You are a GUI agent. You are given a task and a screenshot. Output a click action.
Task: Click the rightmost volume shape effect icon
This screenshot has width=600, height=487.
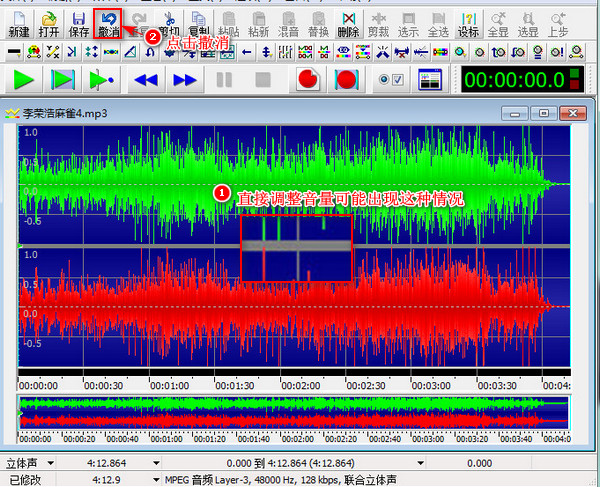(576, 52)
